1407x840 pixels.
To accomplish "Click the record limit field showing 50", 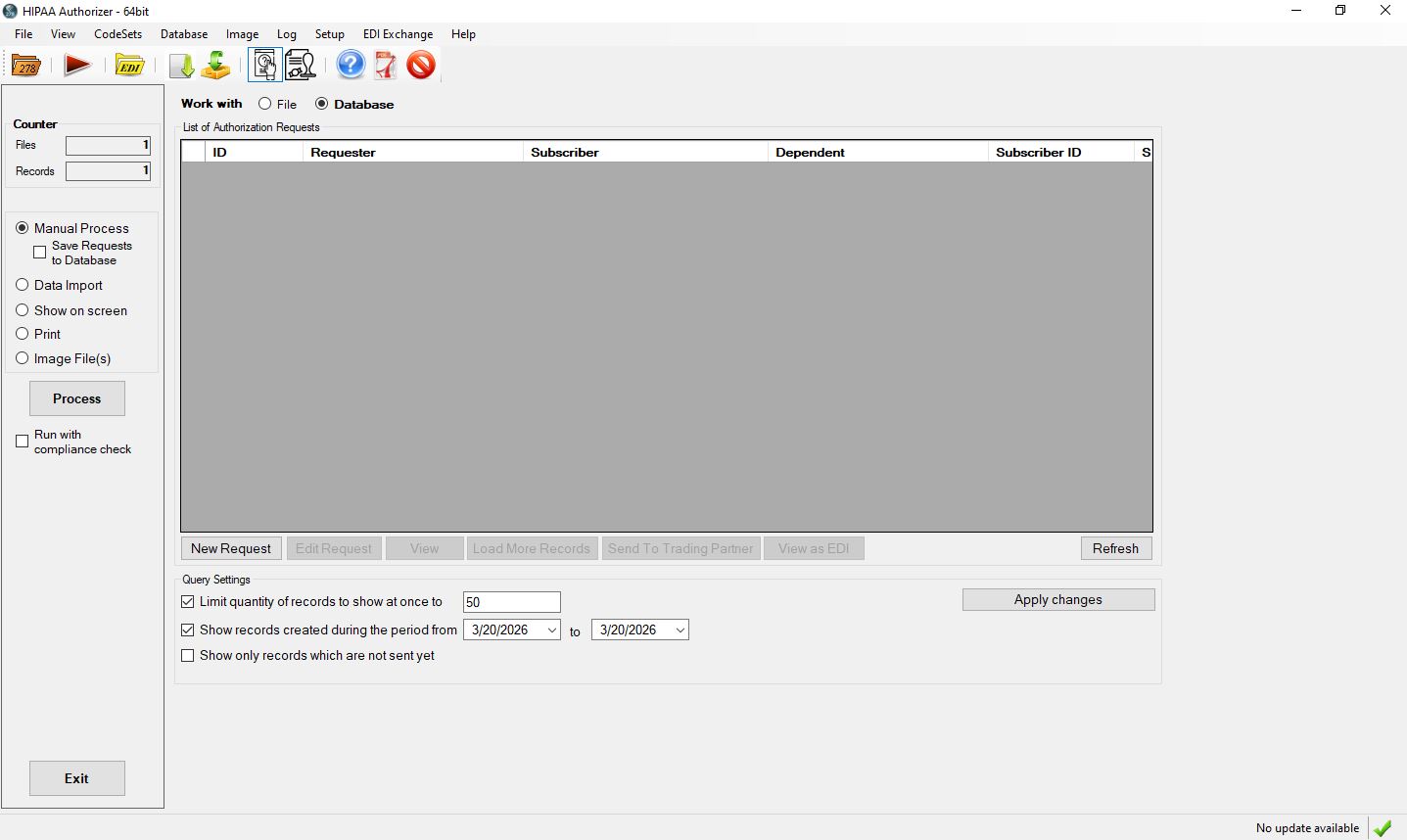I will pos(511,602).
